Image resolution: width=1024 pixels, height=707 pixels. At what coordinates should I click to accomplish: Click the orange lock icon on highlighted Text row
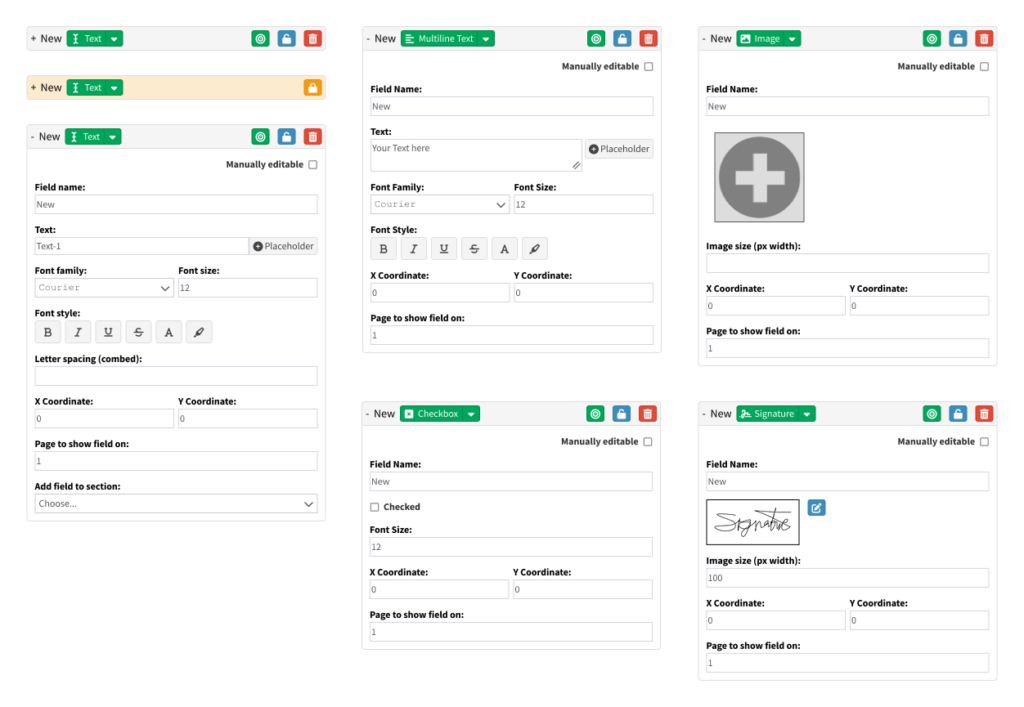coord(313,87)
